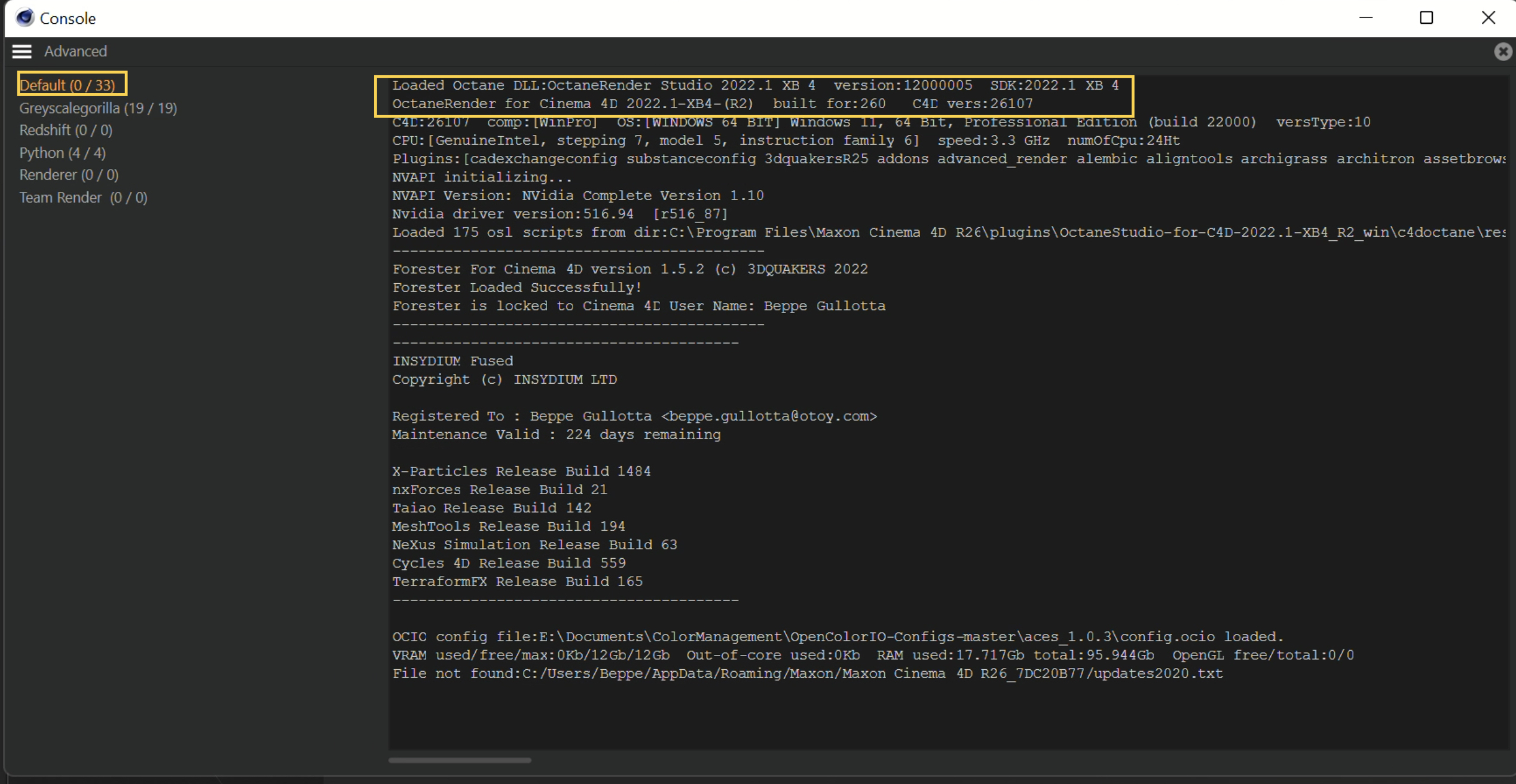Screen dimensions: 1516x784
Task: Select the Default (0 / 33) category
Action: coord(68,85)
